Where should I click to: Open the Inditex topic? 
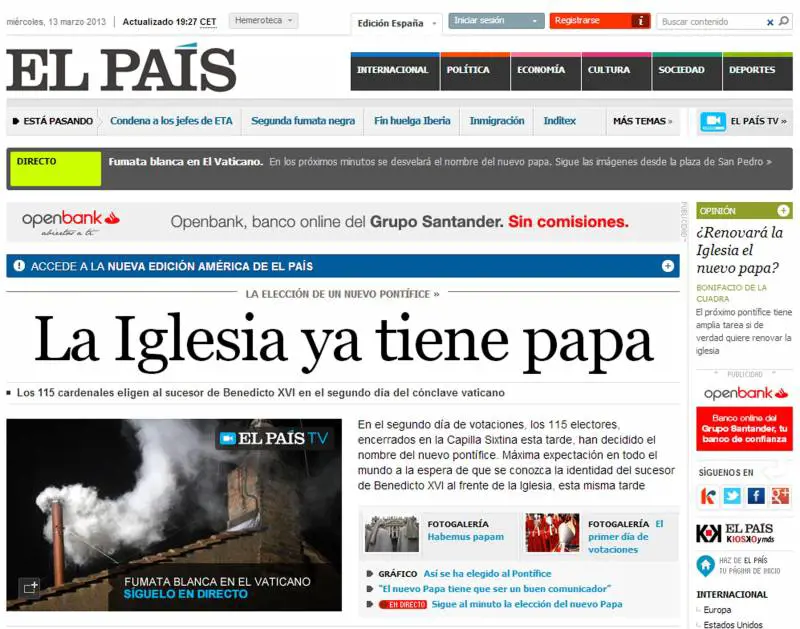[x=560, y=121]
